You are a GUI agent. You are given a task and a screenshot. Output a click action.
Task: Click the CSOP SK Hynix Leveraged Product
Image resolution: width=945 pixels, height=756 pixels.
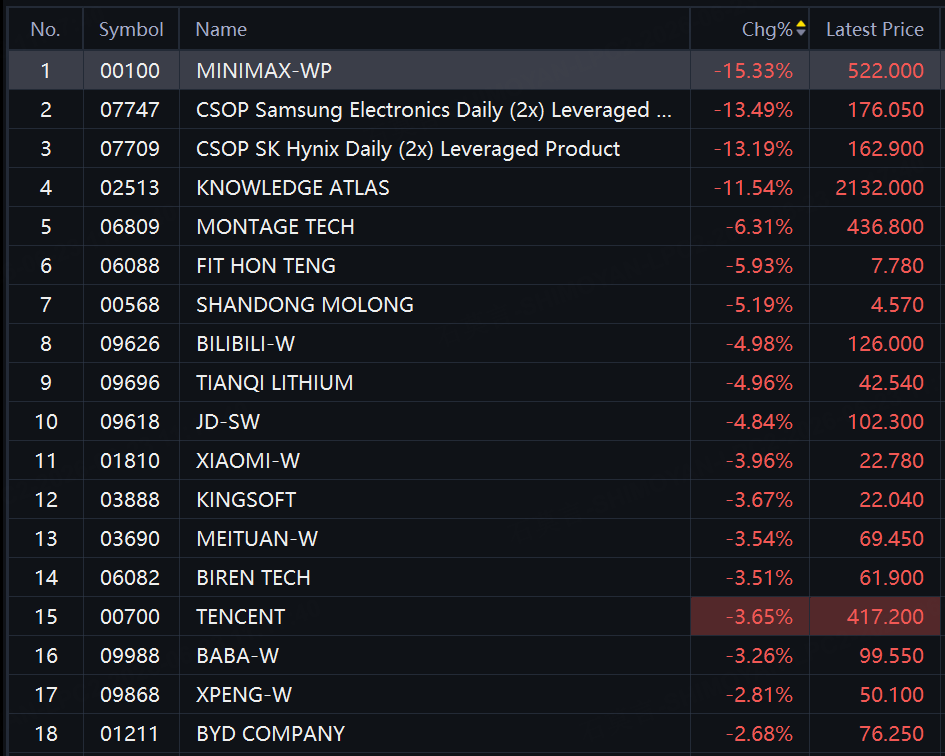[x=408, y=149]
